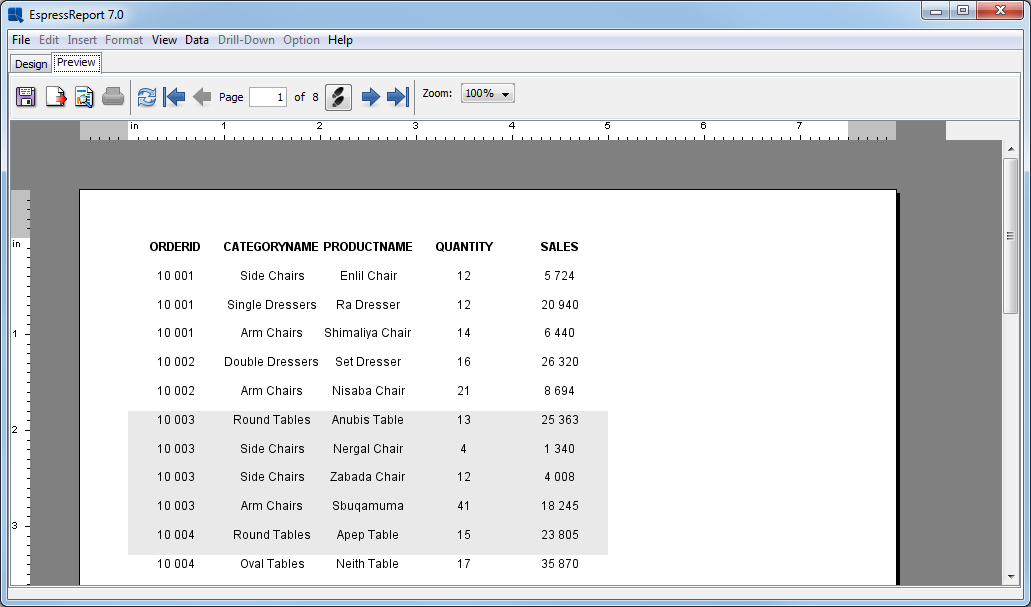Click the 'Oval Tables' category cell
This screenshot has height=607, width=1031.
[x=272, y=564]
